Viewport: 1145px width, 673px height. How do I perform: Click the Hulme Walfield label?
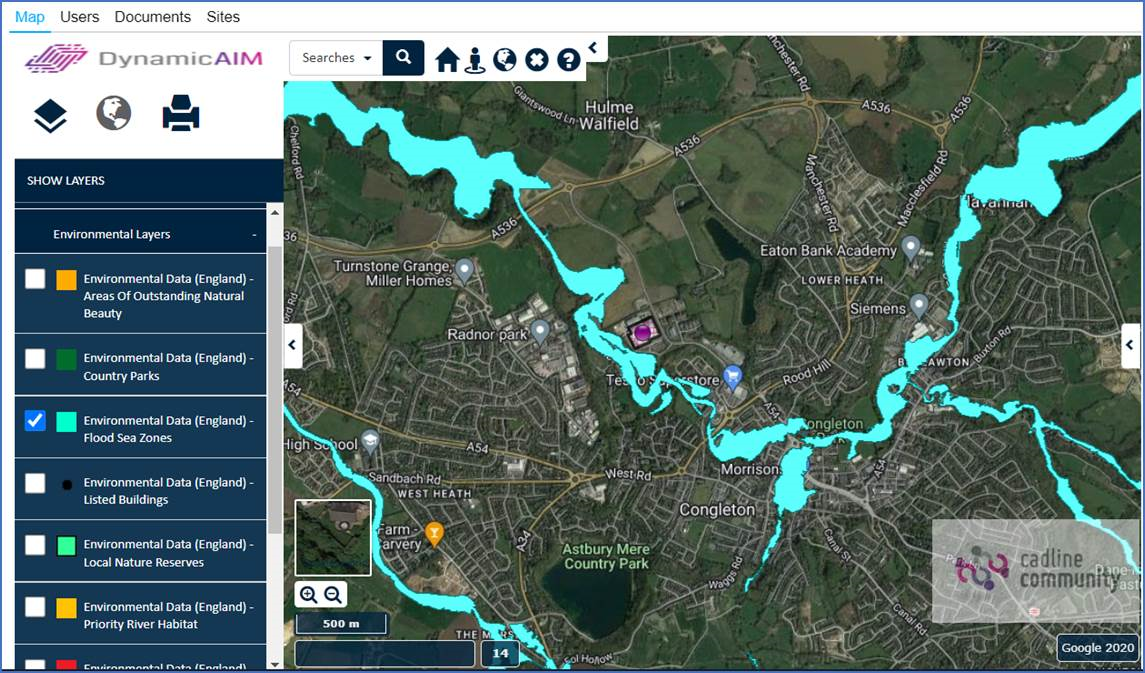(x=609, y=115)
